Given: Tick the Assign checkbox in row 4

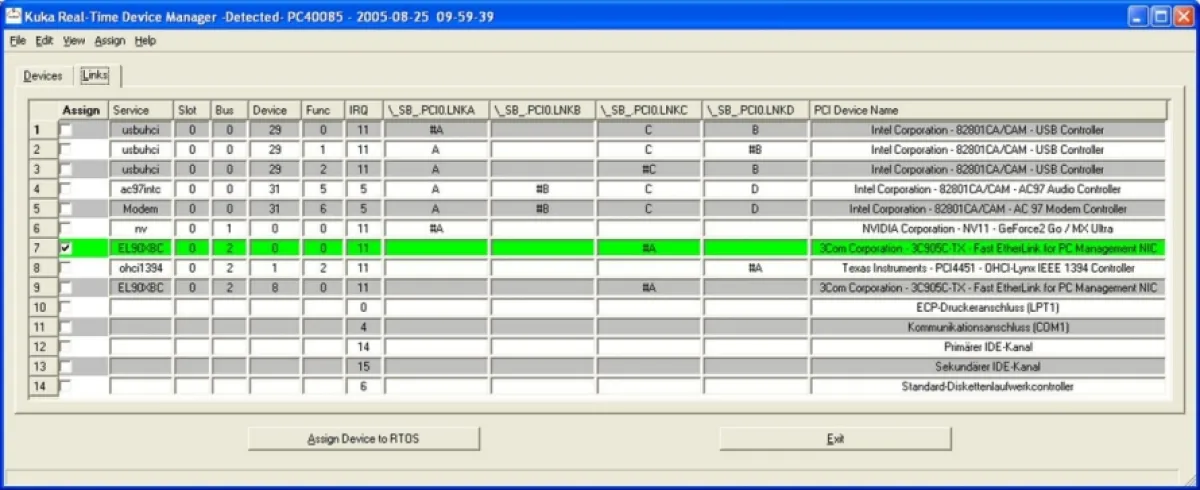Looking at the screenshot, I should [x=66, y=189].
